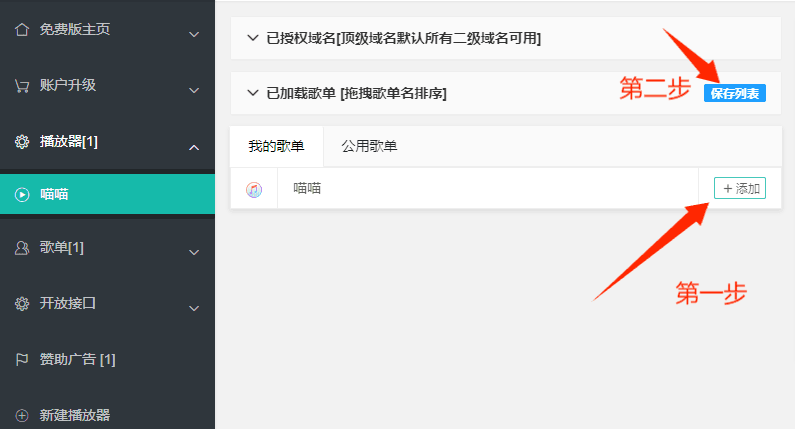Collapse the 已授权域名 panel chevron
The width and height of the screenshot is (795, 429).
click(x=252, y=38)
